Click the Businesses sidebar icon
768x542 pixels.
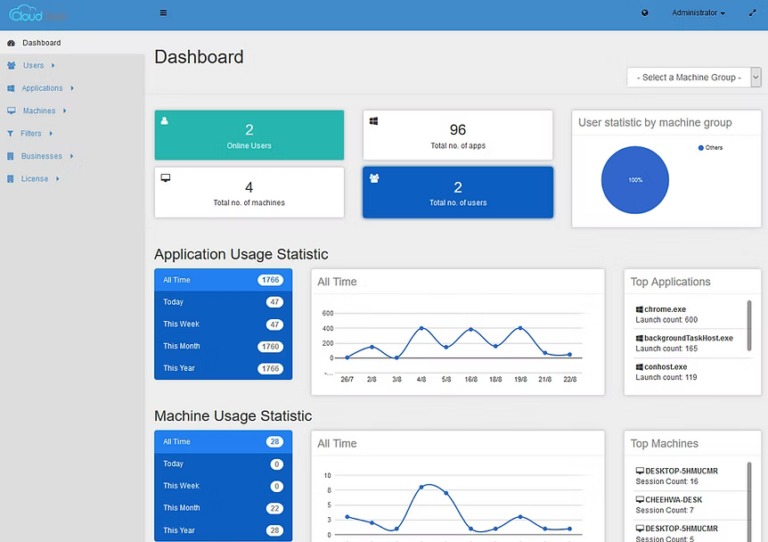pos(11,156)
